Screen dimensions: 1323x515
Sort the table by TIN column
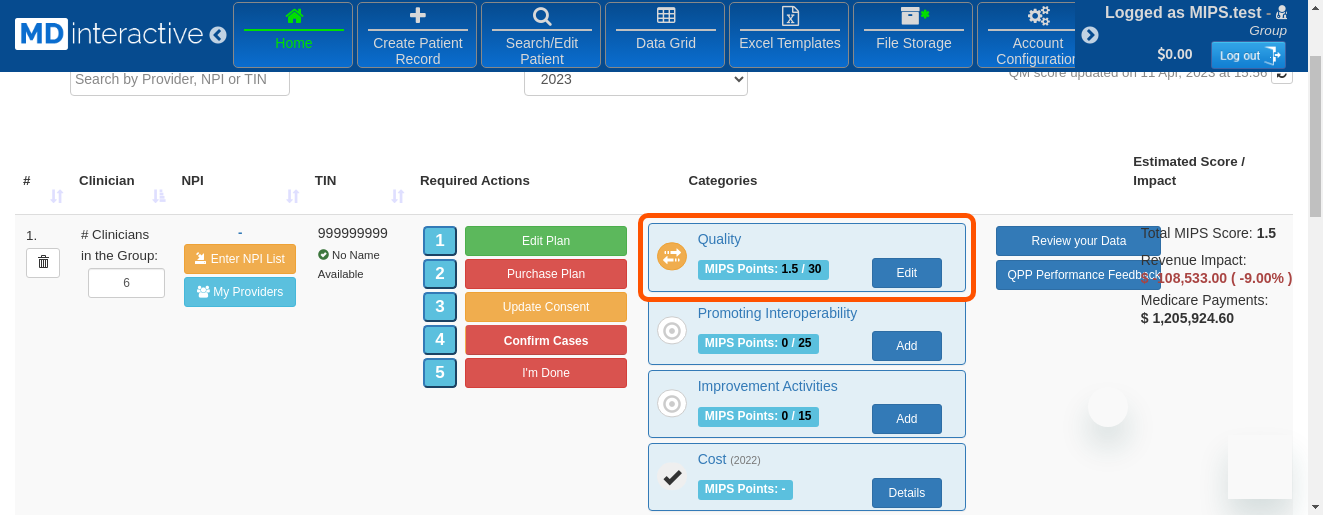(398, 196)
